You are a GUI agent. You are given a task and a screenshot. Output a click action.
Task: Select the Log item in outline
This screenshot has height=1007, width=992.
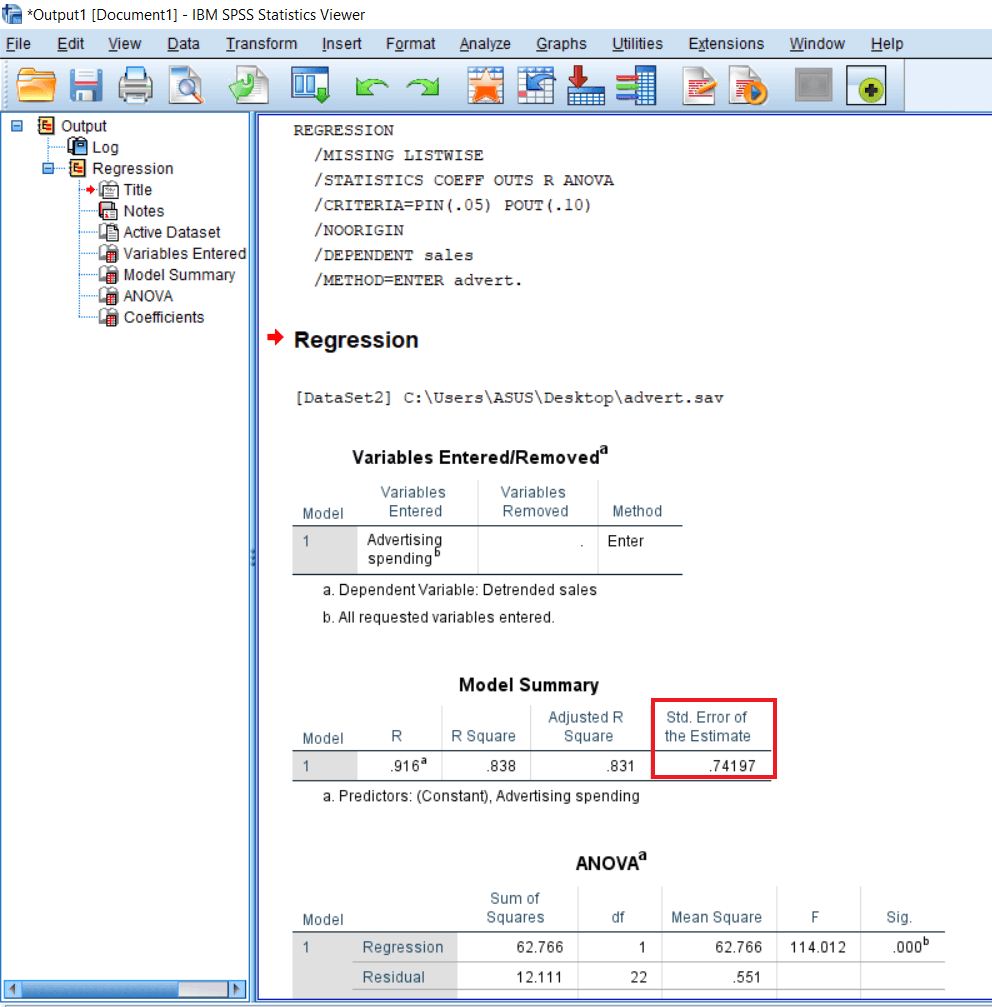[x=105, y=147]
